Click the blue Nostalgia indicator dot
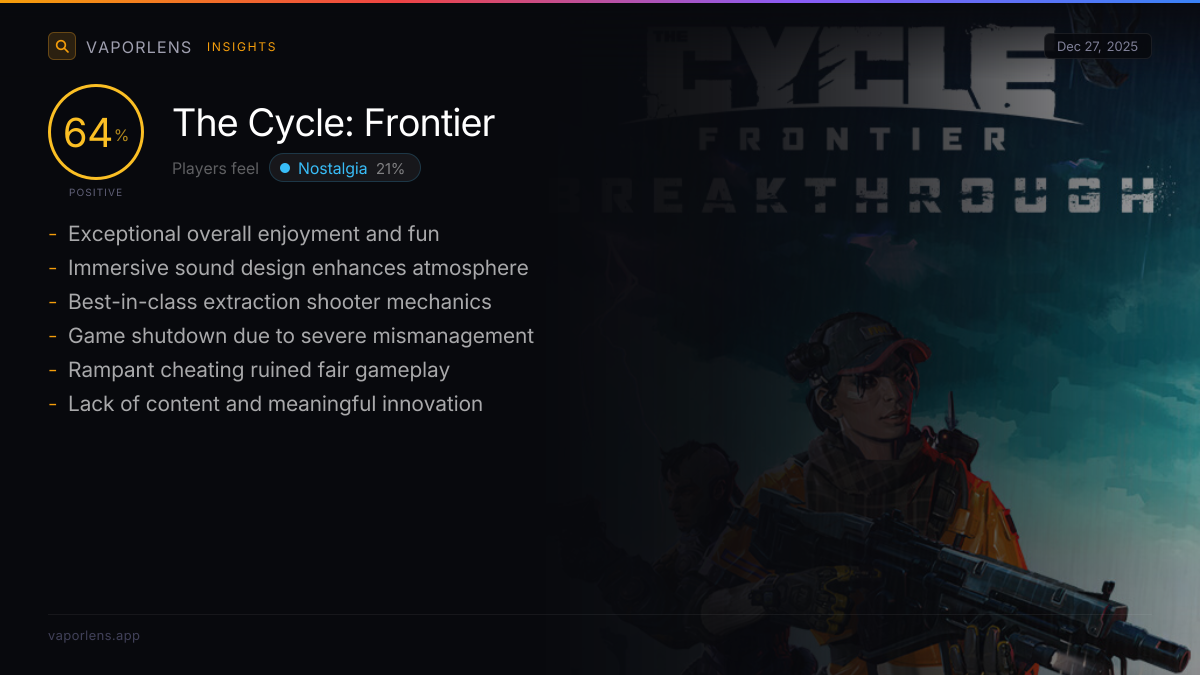Screen dimensions: 1200x675 coord(285,169)
